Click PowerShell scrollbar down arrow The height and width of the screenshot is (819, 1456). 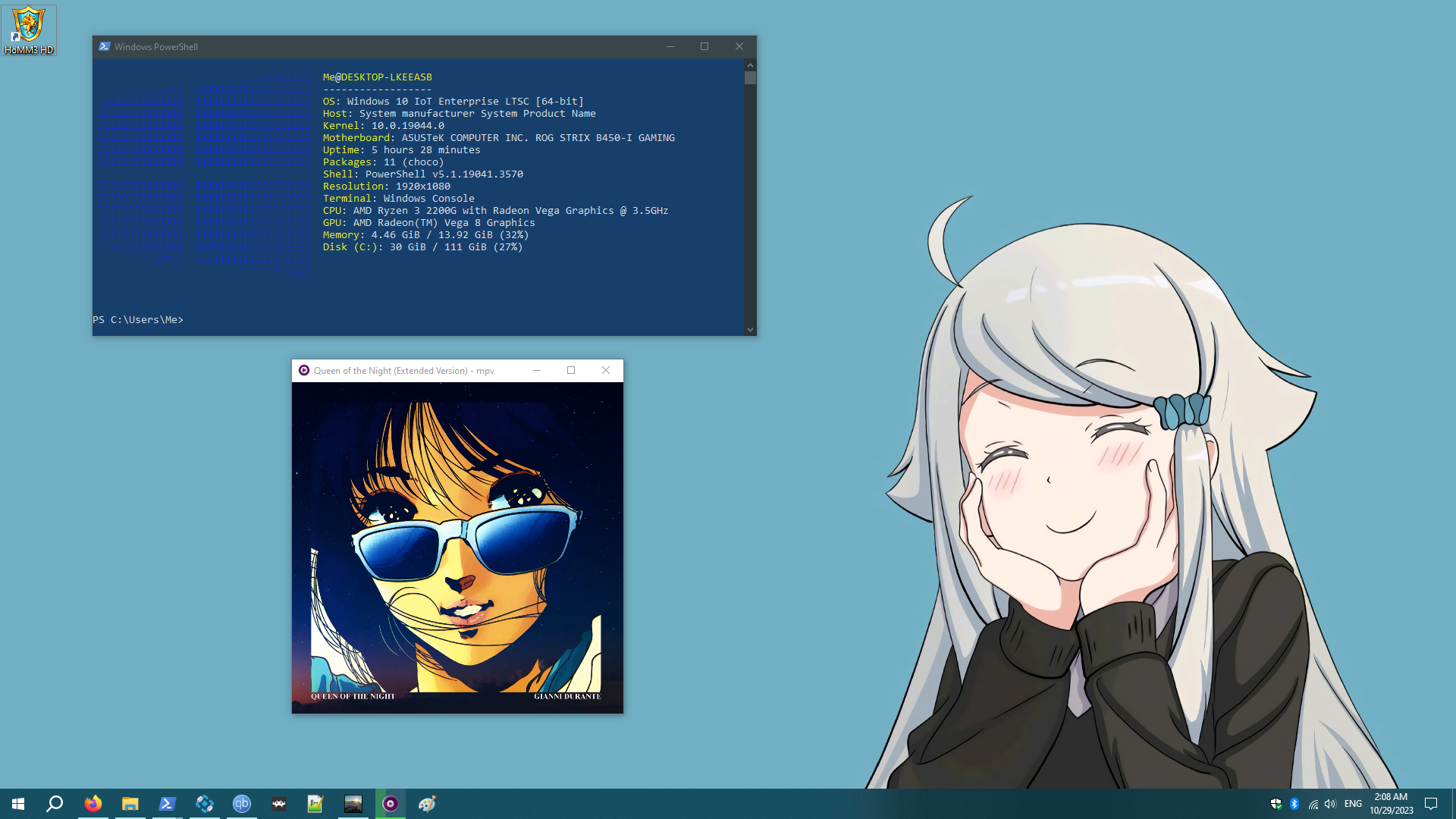coord(750,330)
